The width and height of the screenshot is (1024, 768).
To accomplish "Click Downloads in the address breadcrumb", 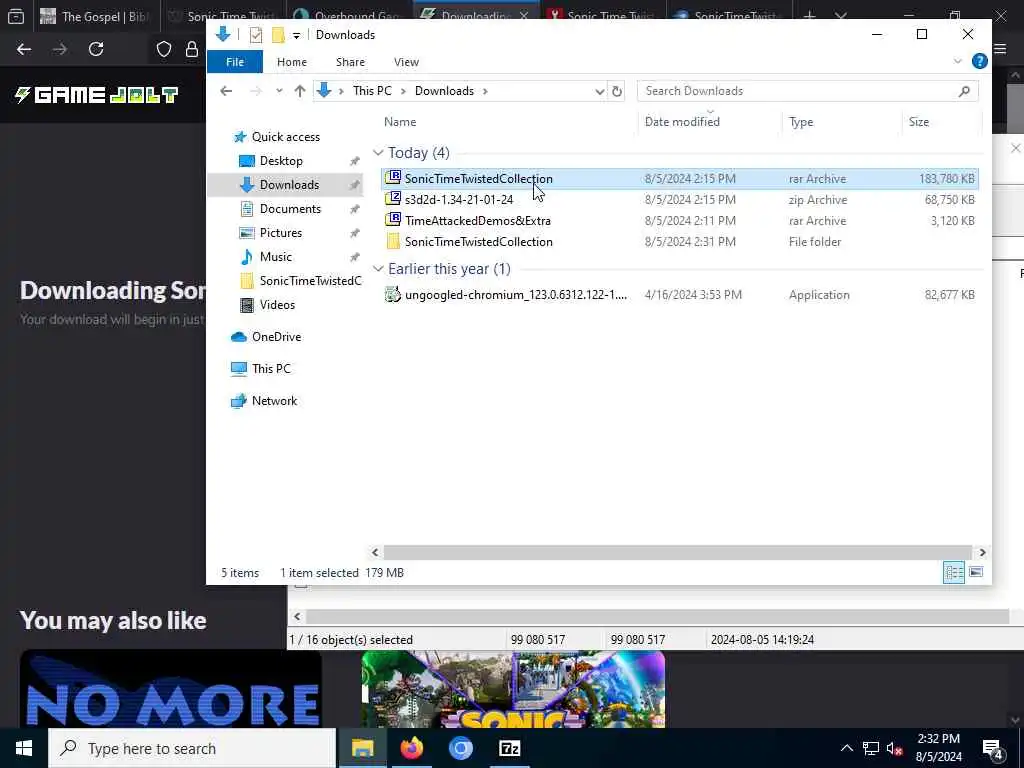I will [x=444, y=91].
